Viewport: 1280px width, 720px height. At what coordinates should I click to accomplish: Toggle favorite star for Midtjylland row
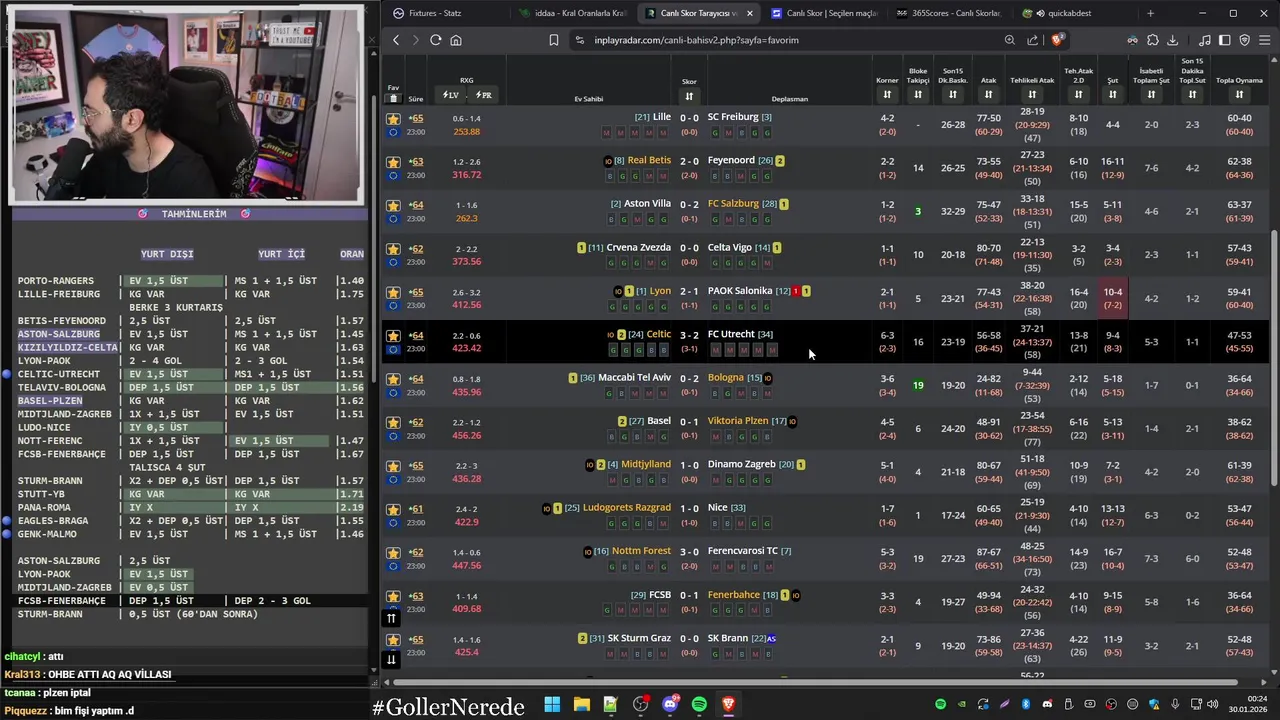pyautogui.click(x=393, y=466)
